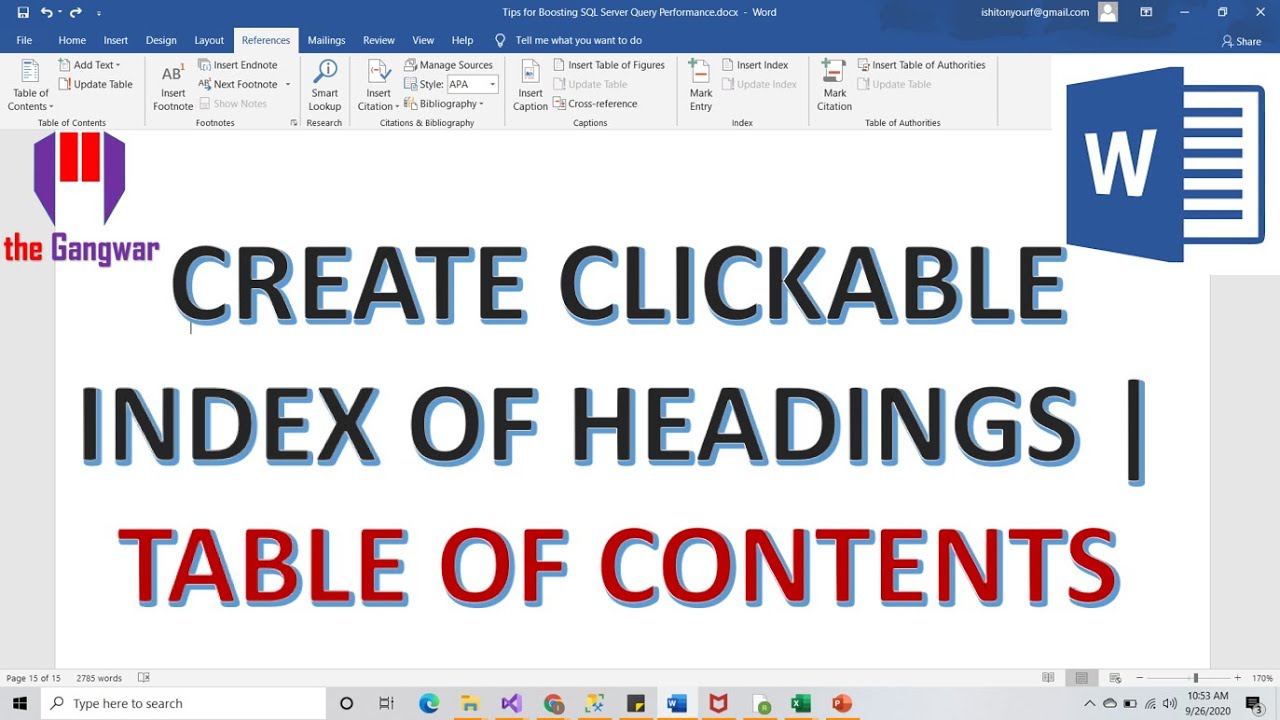The height and width of the screenshot is (720, 1280).
Task: Click Update Table in Table of Contents group
Action: [x=95, y=84]
